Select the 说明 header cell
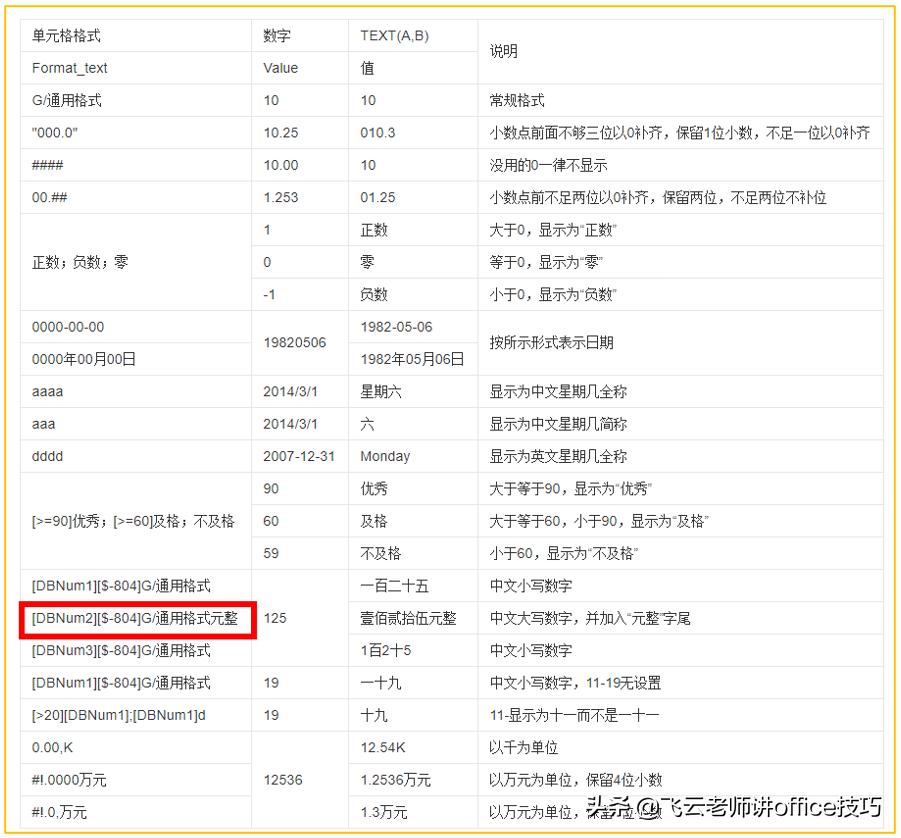 tap(503, 51)
